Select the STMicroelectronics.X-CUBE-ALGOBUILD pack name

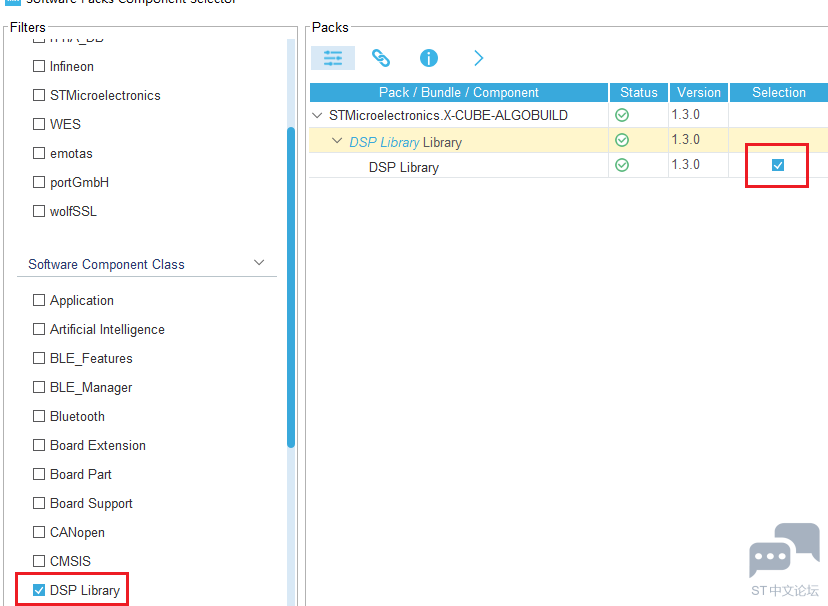pos(448,115)
